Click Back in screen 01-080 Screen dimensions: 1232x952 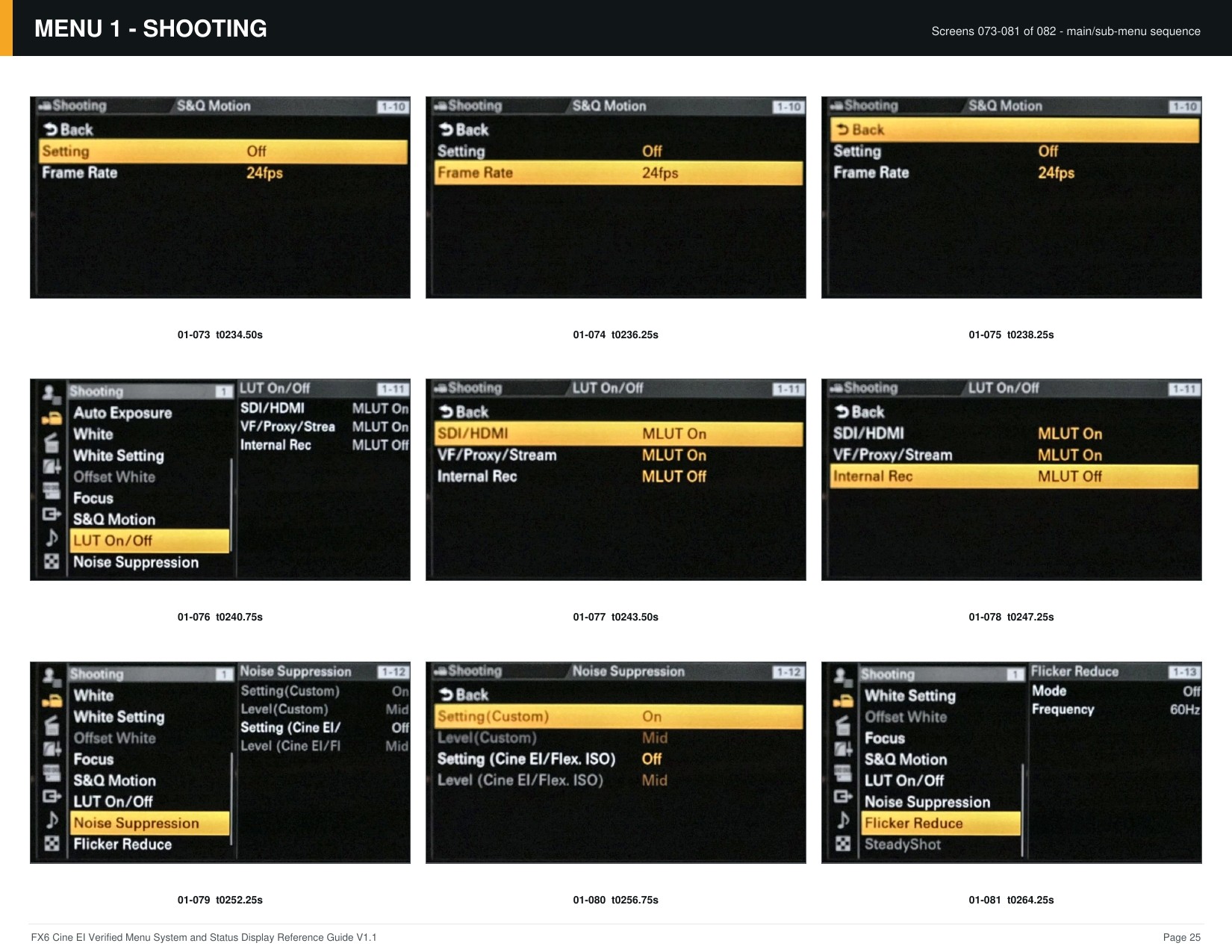(x=464, y=695)
